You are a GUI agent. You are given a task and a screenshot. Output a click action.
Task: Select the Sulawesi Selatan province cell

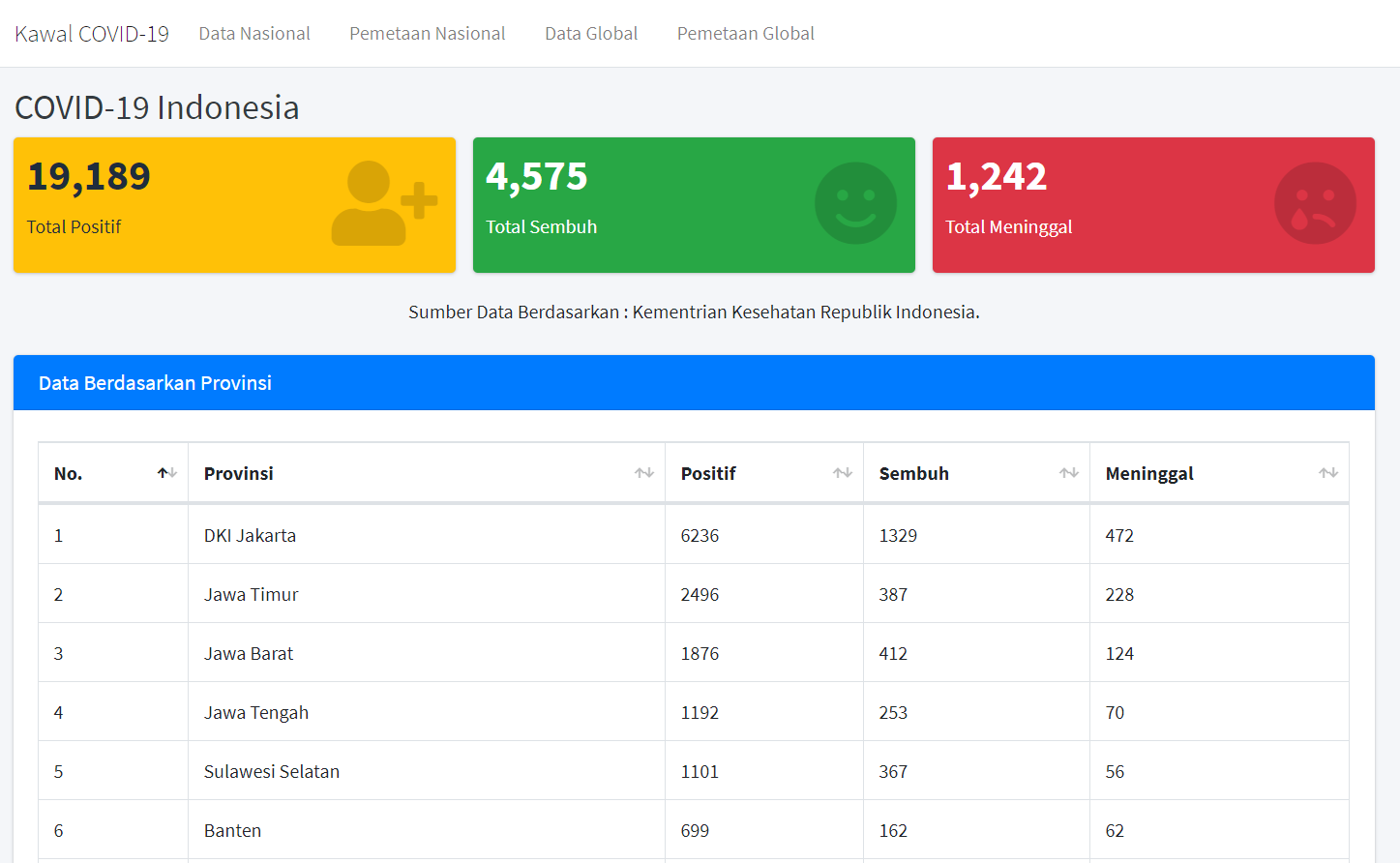coord(427,771)
